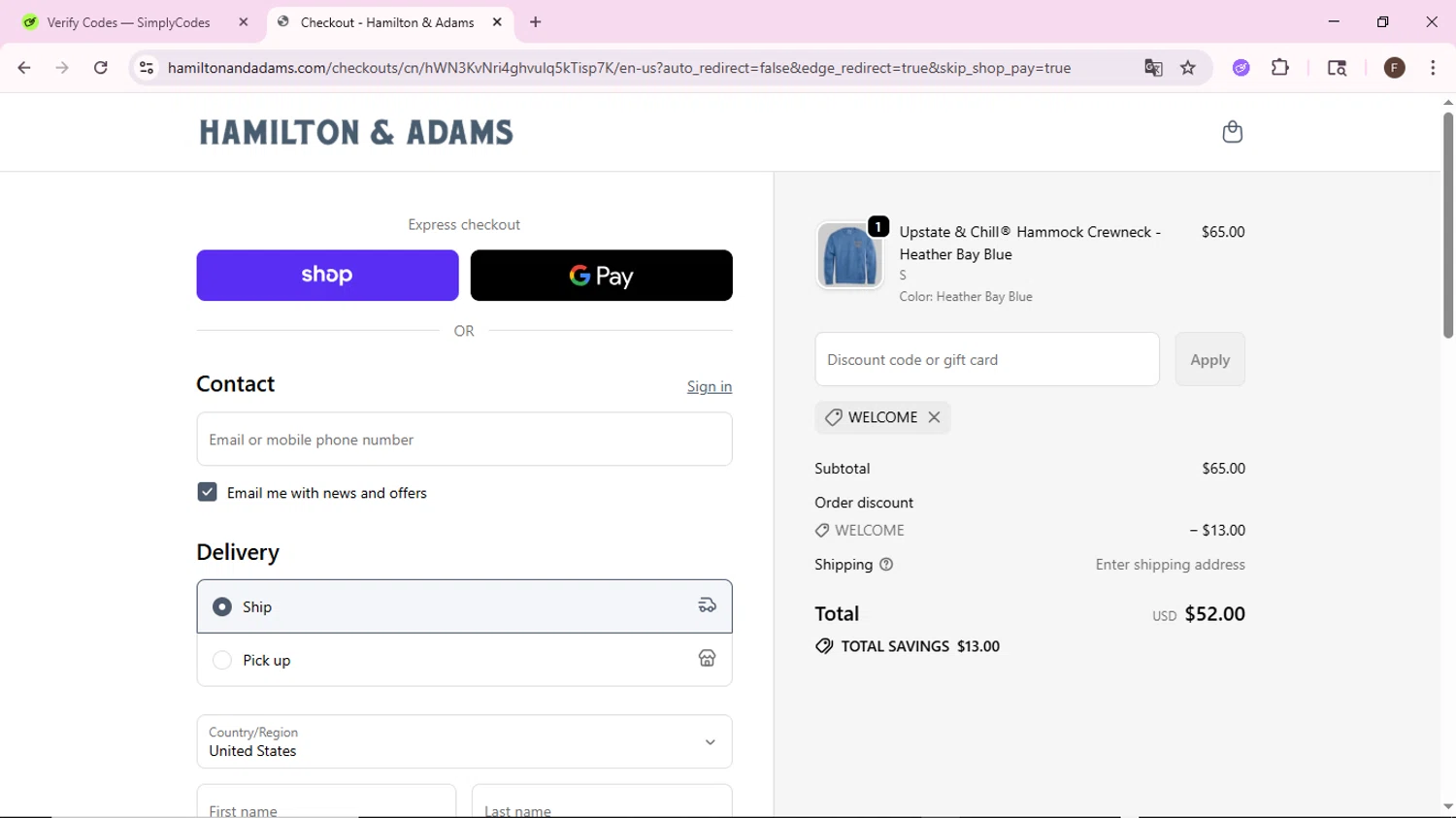1456x818 pixels.
Task: Click the Total Savings tag icon
Action: click(x=824, y=646)
